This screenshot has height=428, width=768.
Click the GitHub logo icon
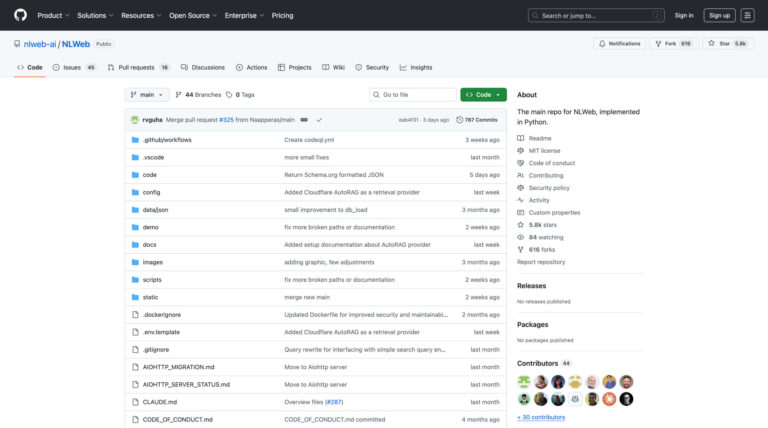coord(20,15)
